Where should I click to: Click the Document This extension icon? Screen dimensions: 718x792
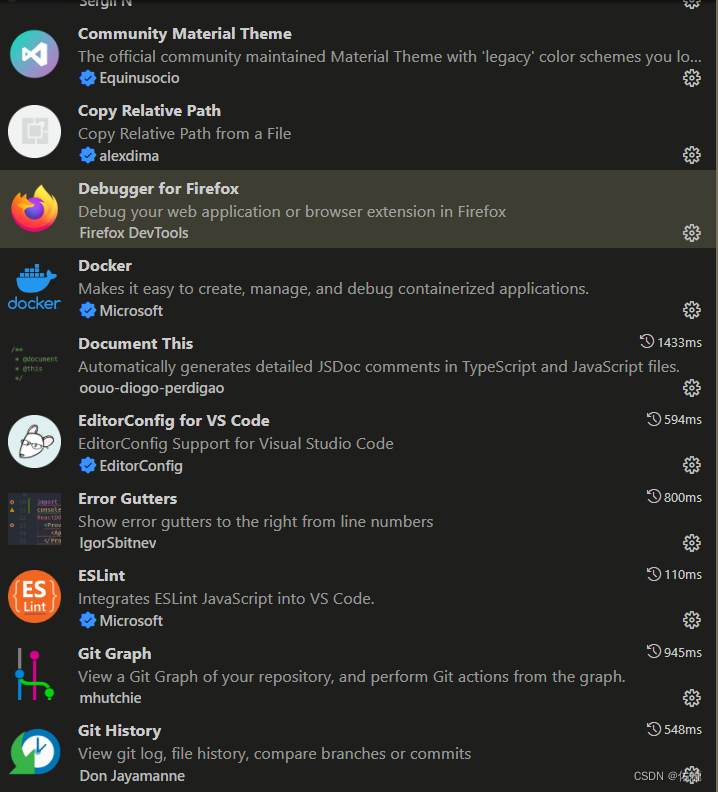34,364
